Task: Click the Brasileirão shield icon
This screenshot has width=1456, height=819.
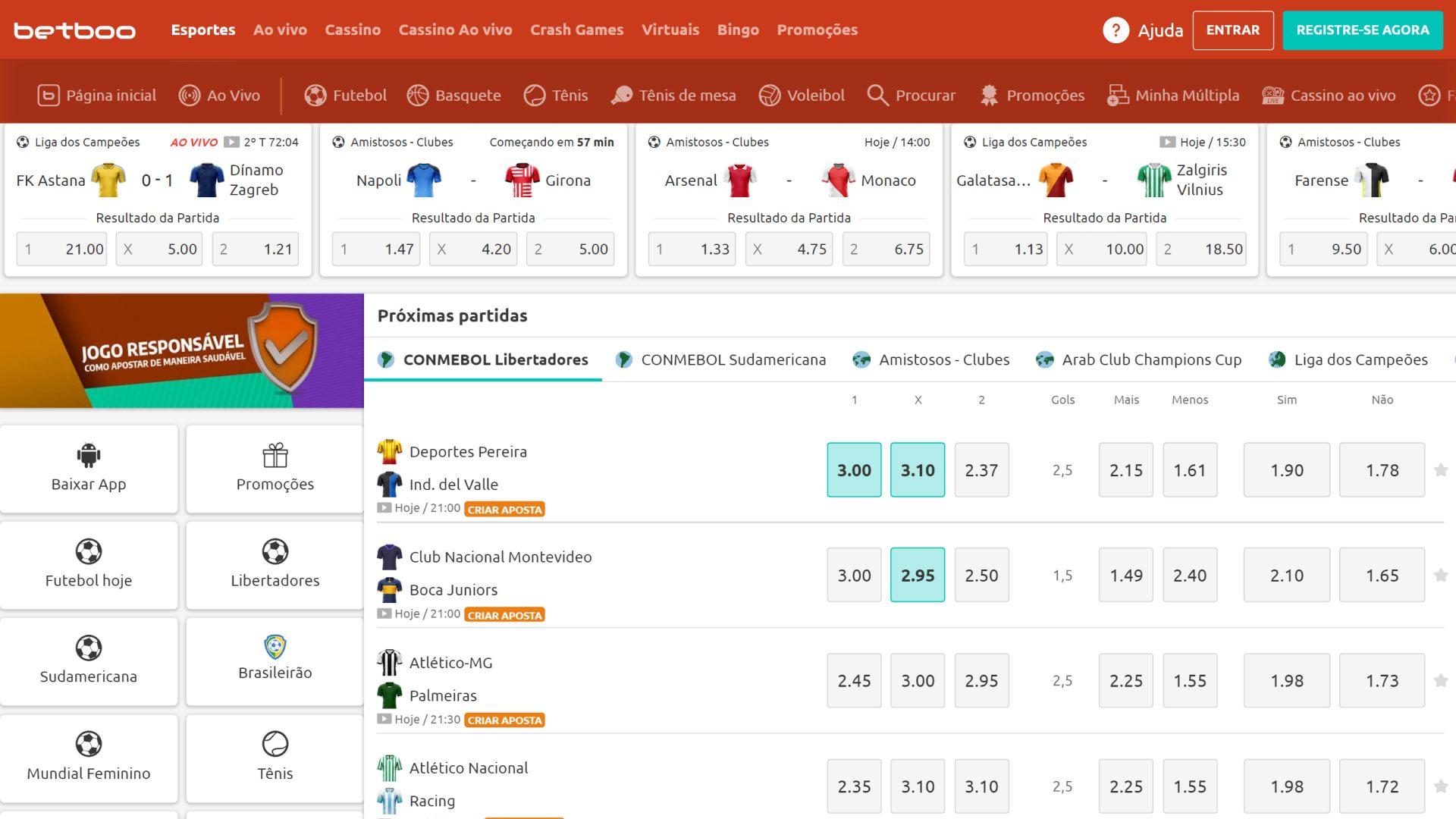Action: tap(275, 647)
